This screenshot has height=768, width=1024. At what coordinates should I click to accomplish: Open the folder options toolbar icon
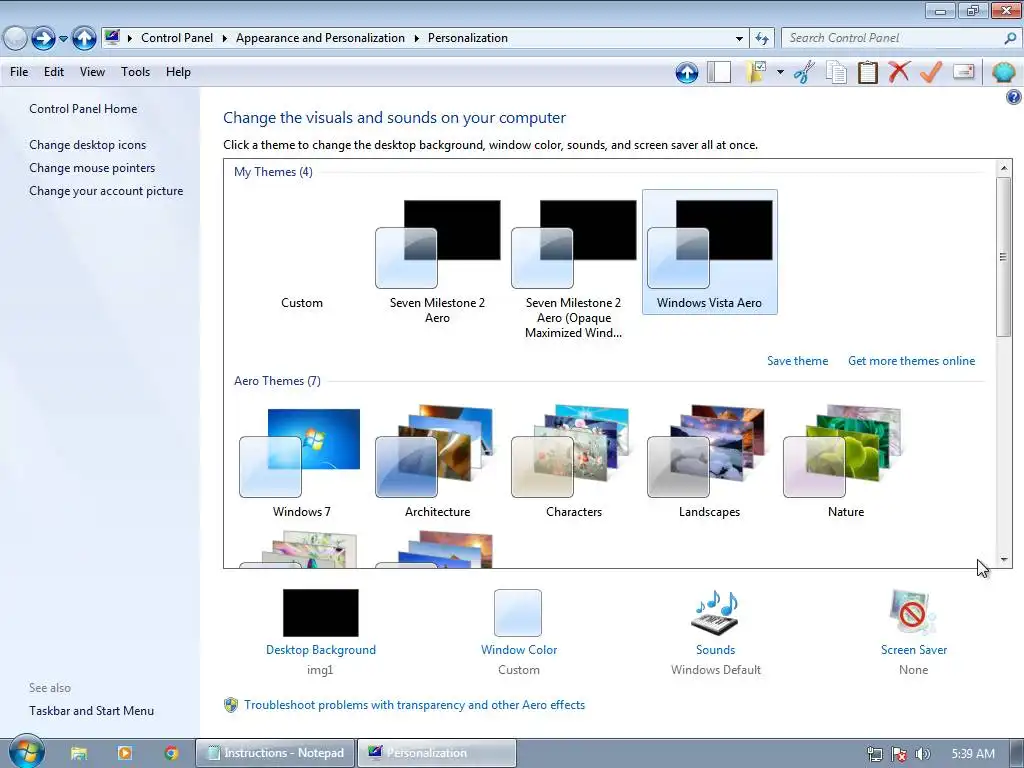(x=757, y=72)
